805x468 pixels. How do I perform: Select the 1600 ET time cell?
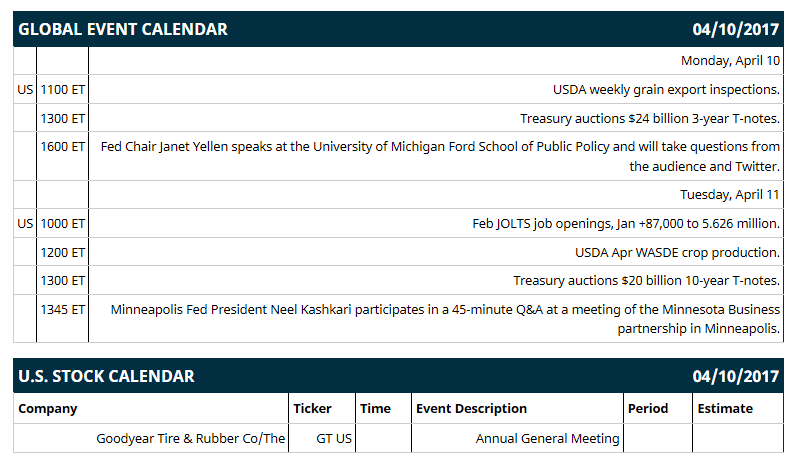63,147
